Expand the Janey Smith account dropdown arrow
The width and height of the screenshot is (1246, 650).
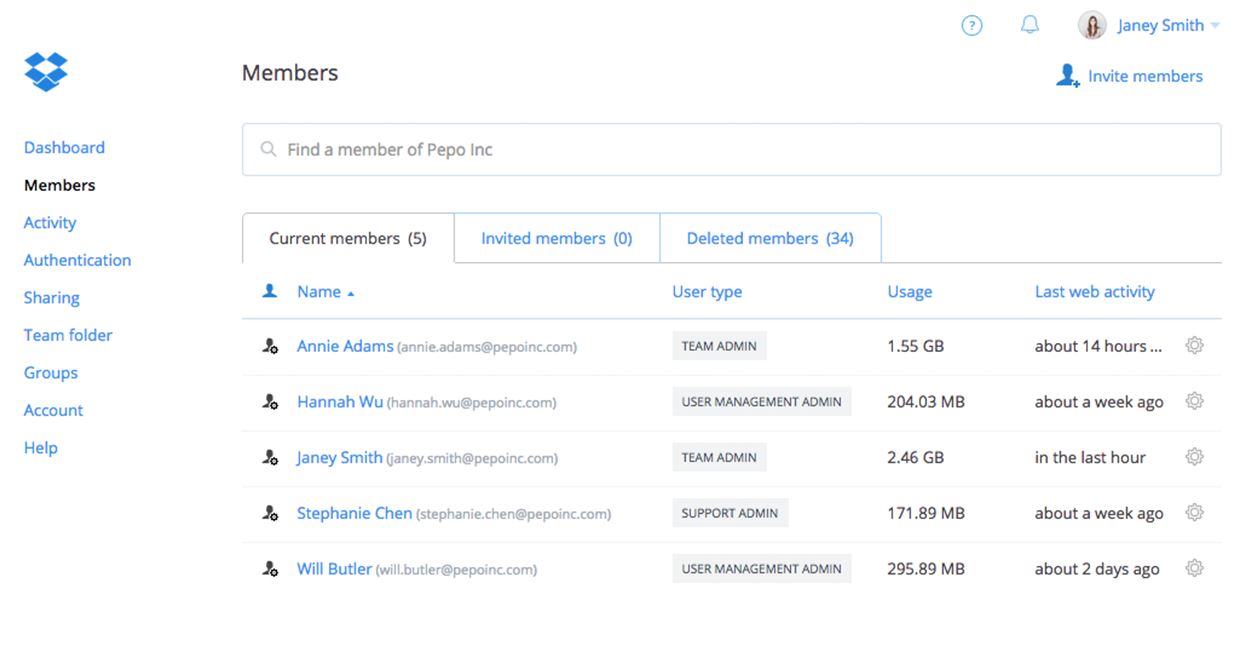1215,26
